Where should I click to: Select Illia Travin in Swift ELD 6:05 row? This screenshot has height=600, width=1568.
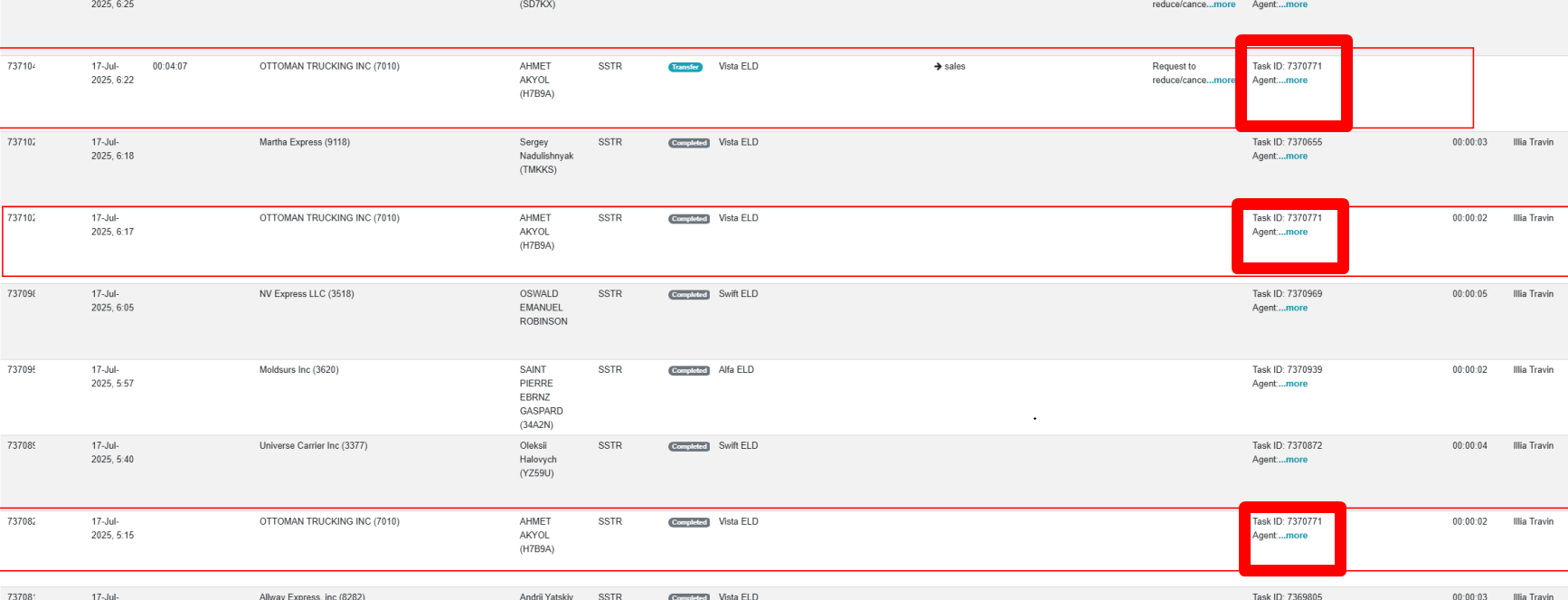point(1534,294)
